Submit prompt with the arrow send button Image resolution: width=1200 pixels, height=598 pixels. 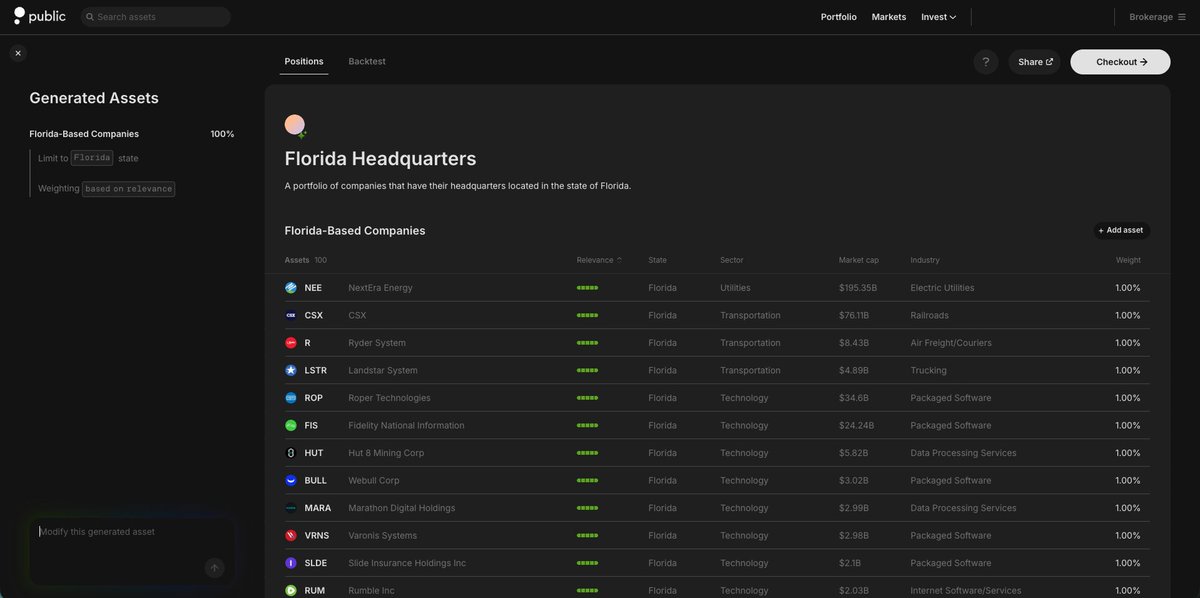click(214, 568)
